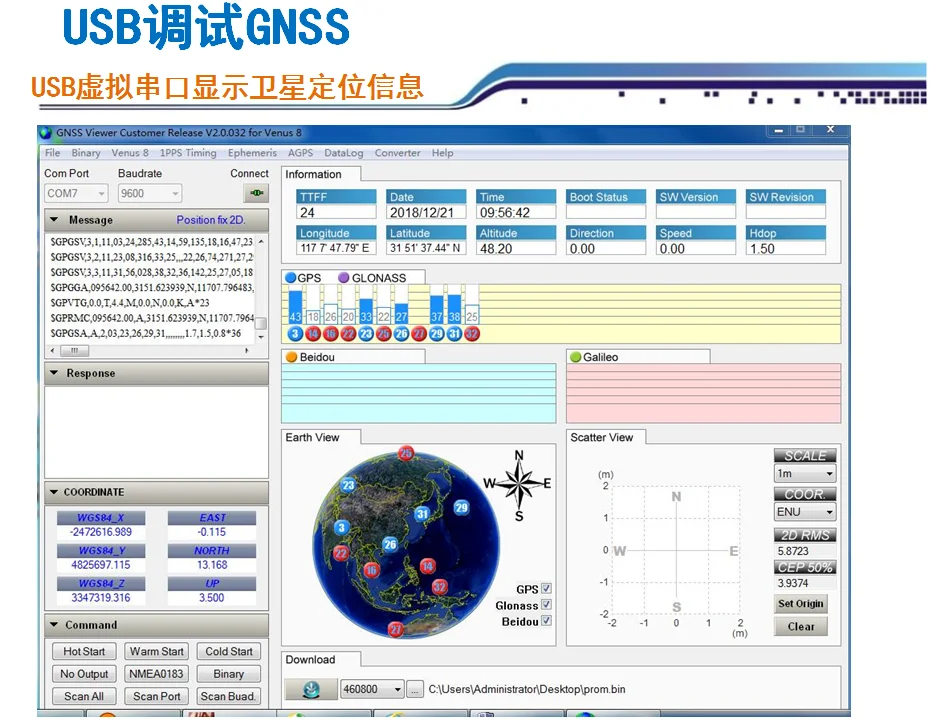The height and width of the screenshot is (722, 939).
Task: Click satellite 23 on the Earth View globe
Action: 349,485
